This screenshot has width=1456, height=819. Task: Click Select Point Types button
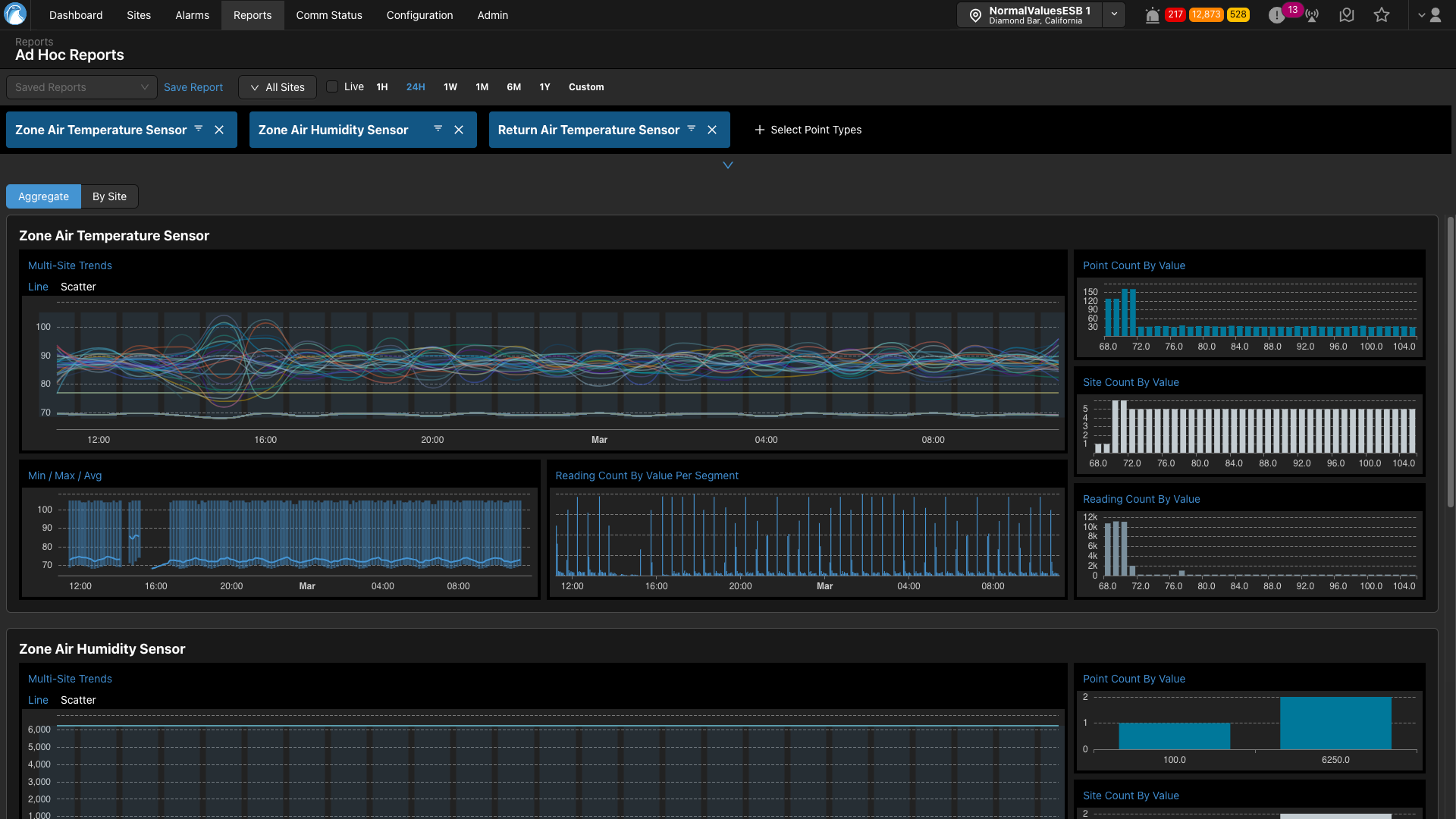click(808, 130)
